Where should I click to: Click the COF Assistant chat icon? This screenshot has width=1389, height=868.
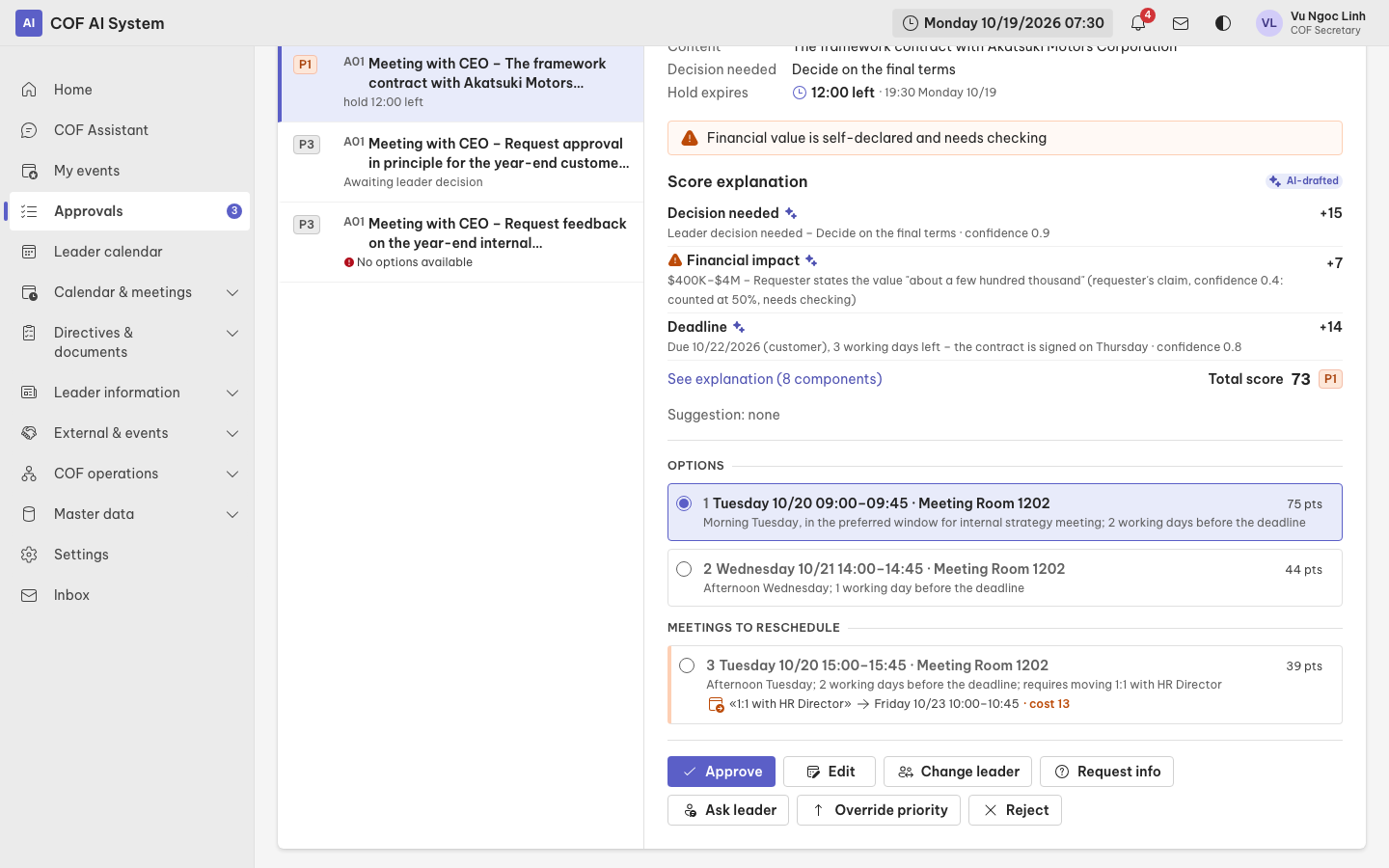click(29, 130)
